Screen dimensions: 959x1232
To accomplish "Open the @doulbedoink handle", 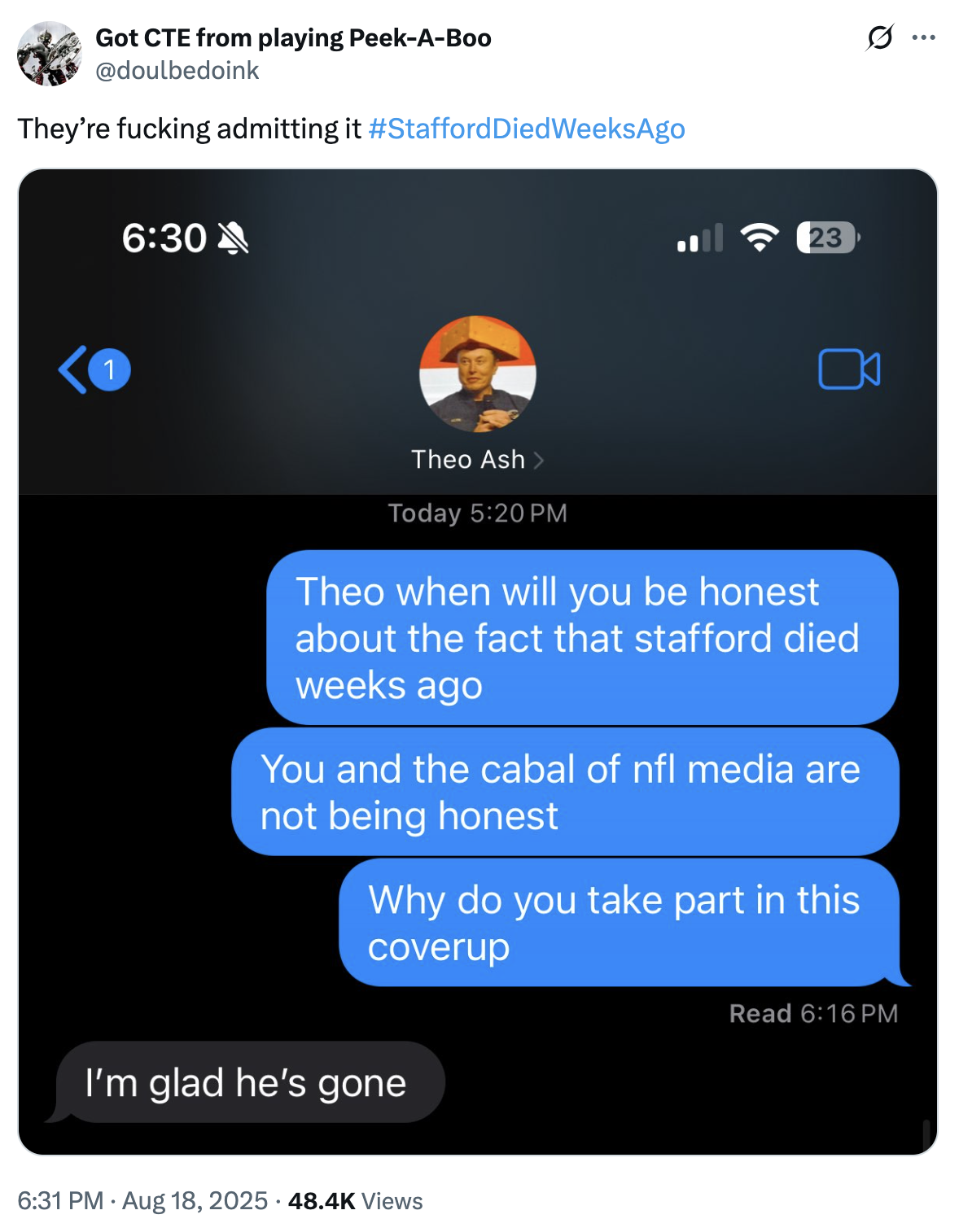I will (177, 71).
